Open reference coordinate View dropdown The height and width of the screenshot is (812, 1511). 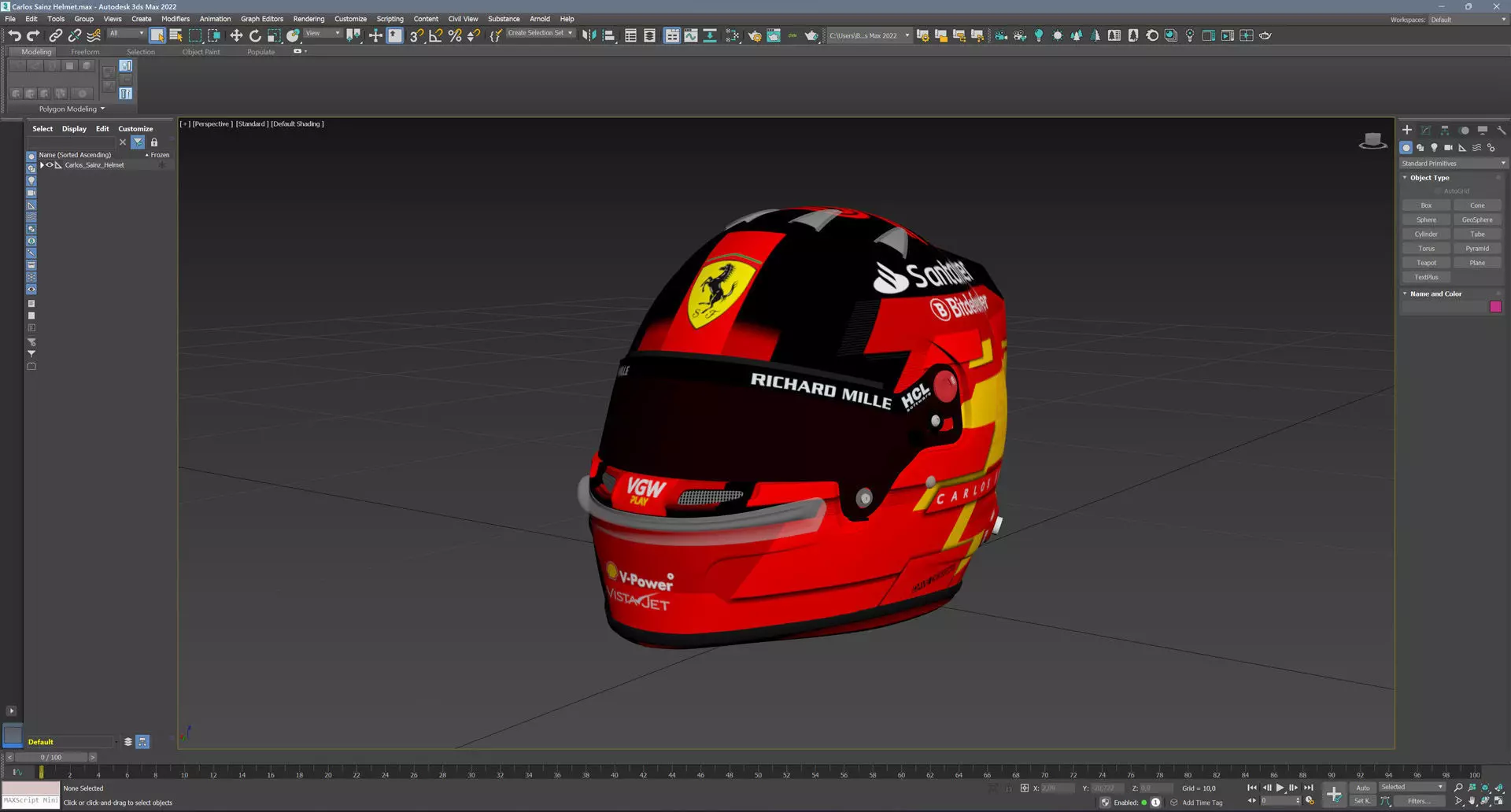point(323,33)
